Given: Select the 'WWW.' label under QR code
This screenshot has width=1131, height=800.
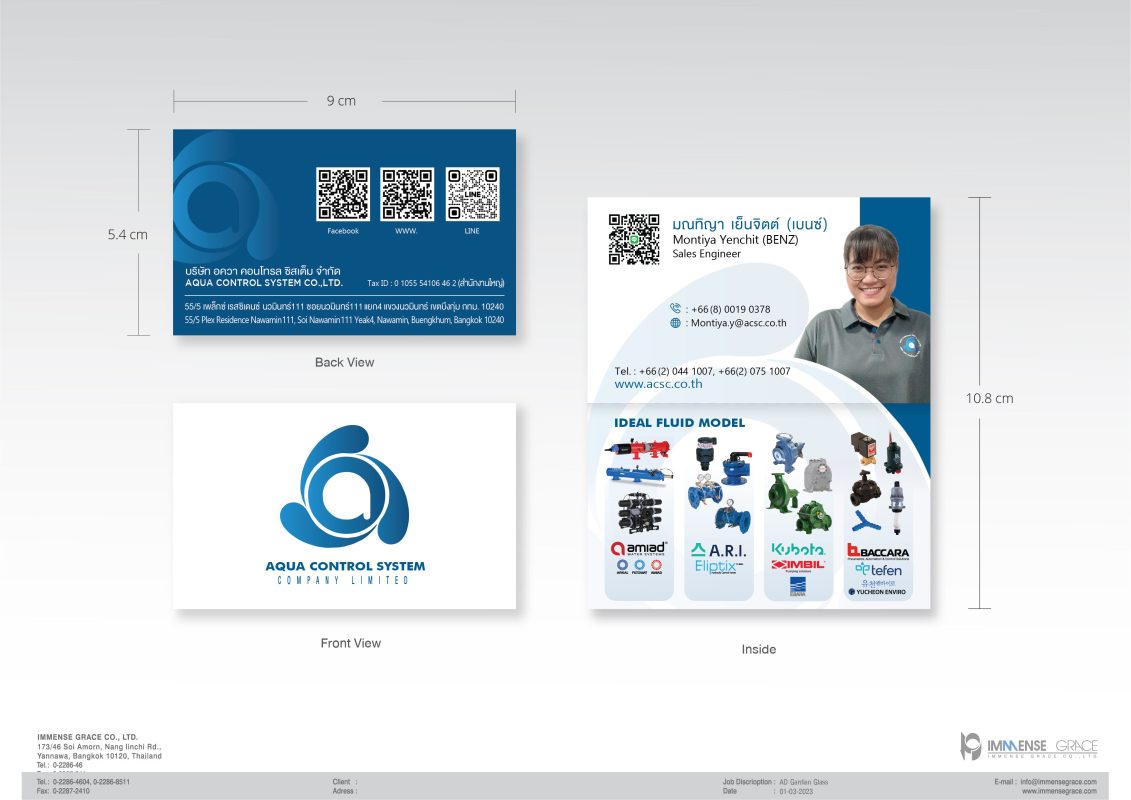Looking at the screenshot, I should (x=406, y=231).
